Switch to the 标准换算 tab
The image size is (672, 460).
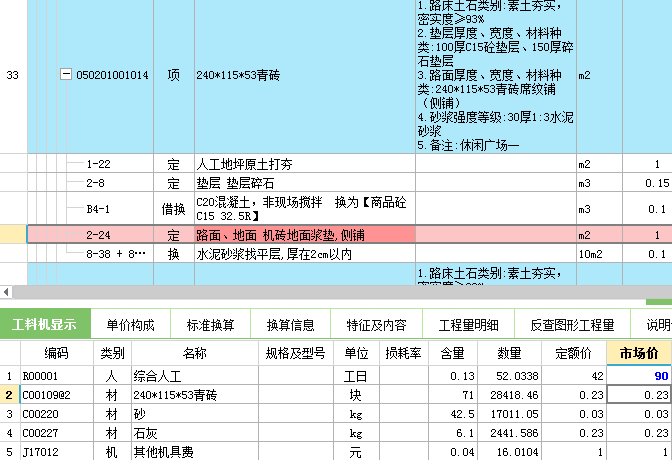point(210,325)
